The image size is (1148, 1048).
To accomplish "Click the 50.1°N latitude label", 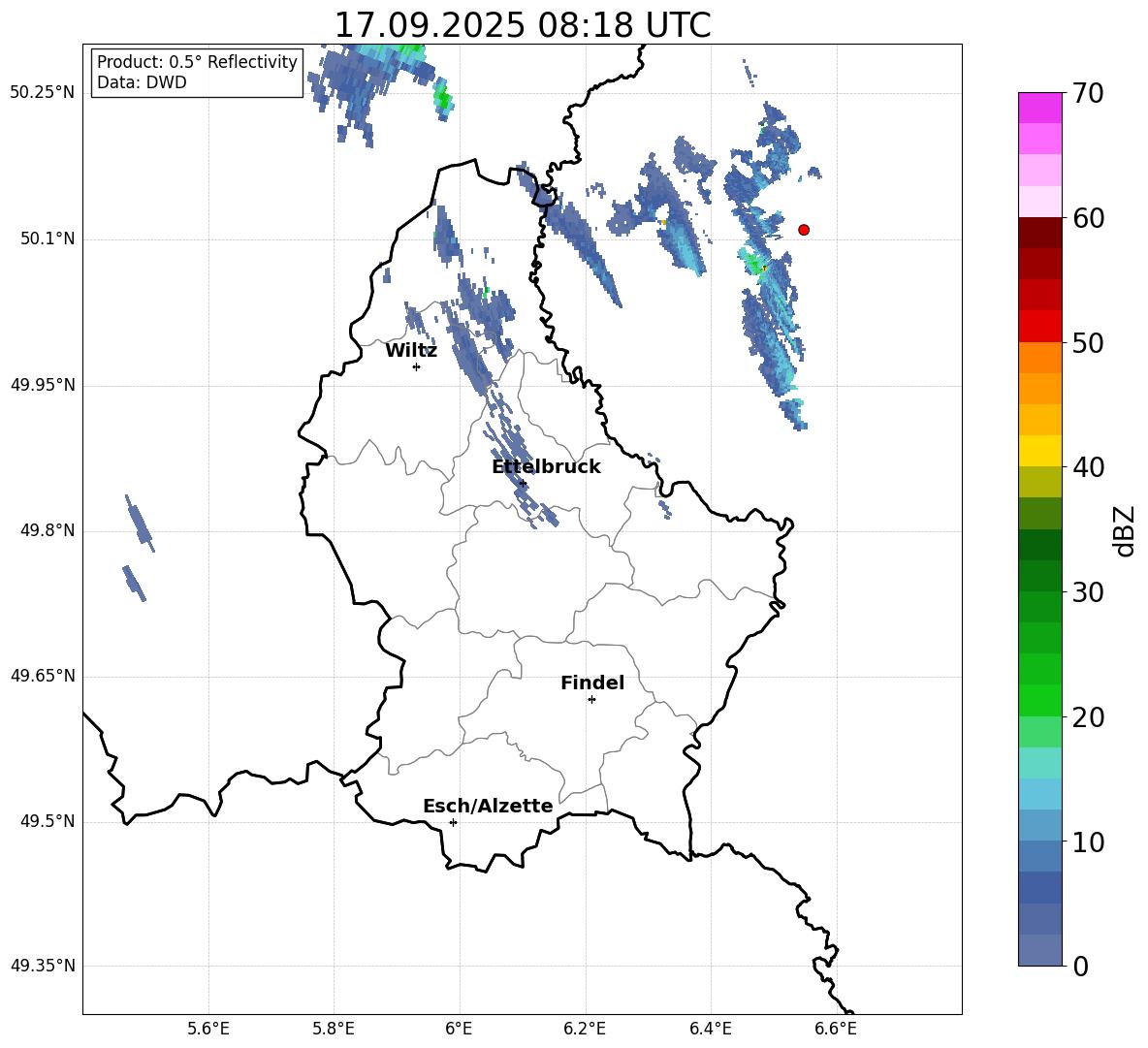I will (x=48, y=239).
